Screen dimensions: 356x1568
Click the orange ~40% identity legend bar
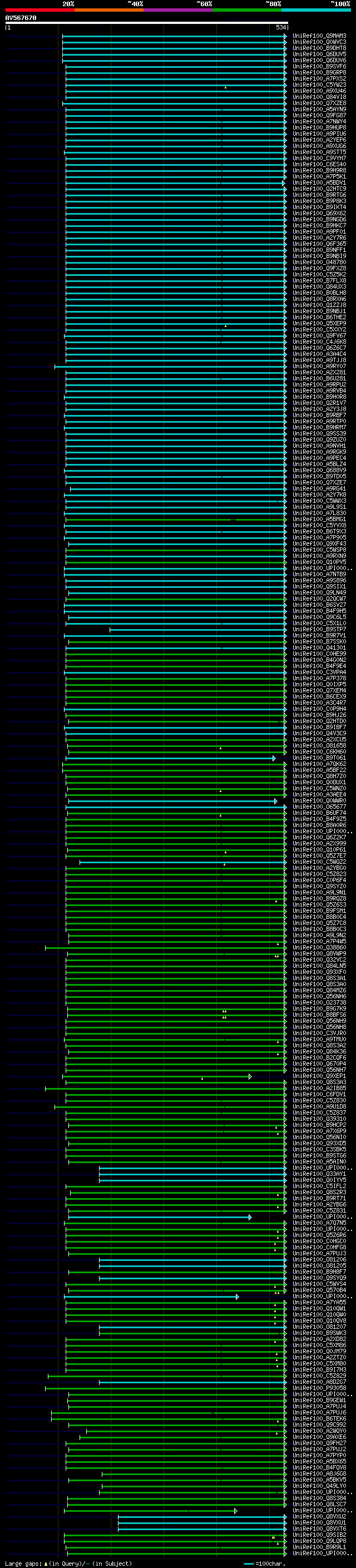pyautogui.click(x=109, y=10)
